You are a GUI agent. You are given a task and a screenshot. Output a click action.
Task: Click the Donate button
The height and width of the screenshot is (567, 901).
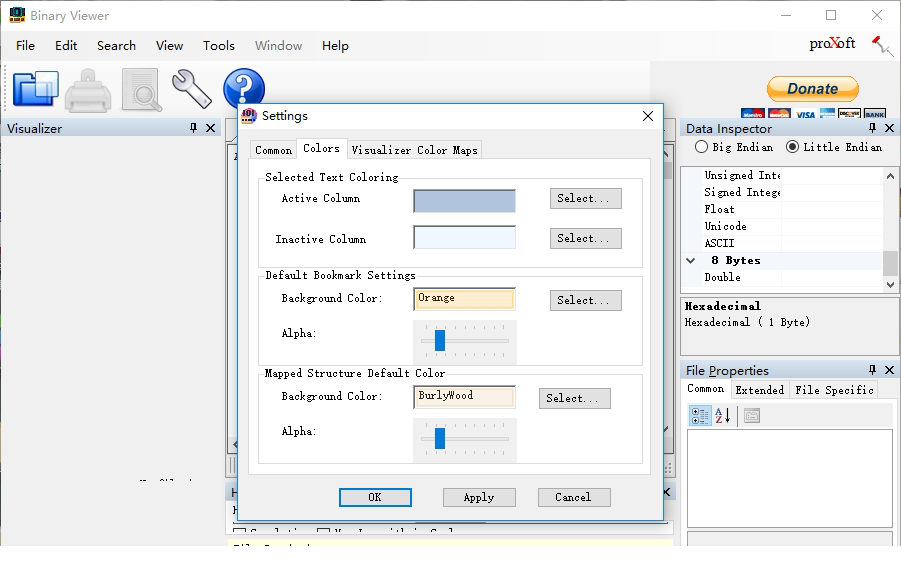[x=813, y=89]
